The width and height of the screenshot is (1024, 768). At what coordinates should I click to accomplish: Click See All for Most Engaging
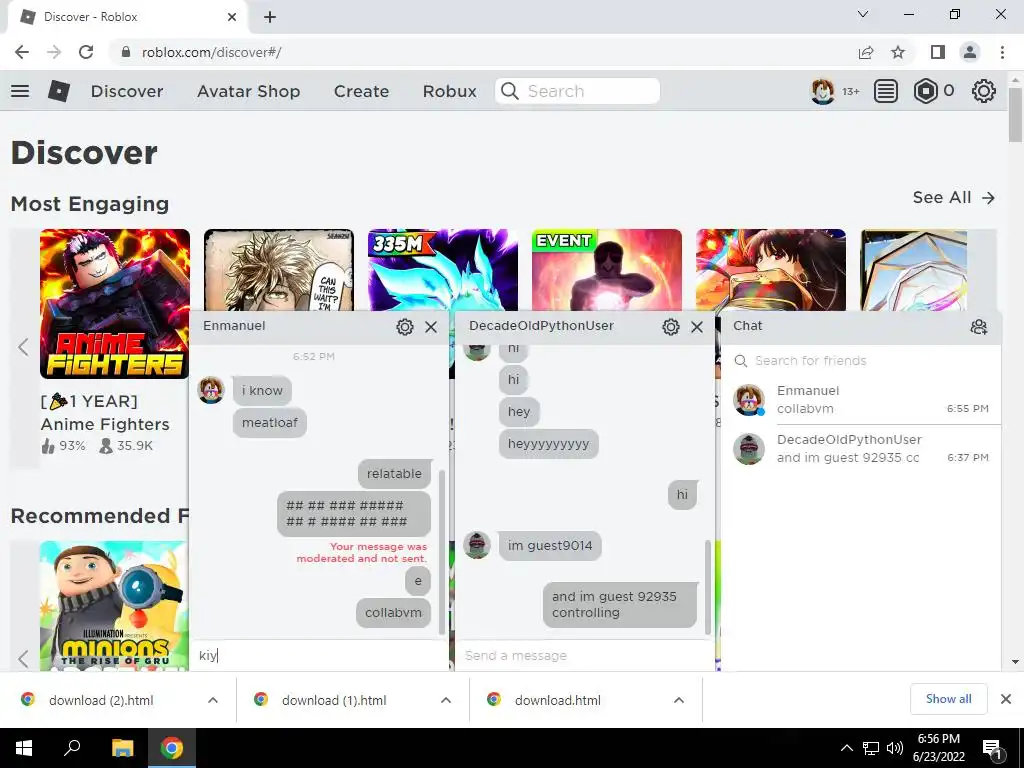tap(953, 197)
